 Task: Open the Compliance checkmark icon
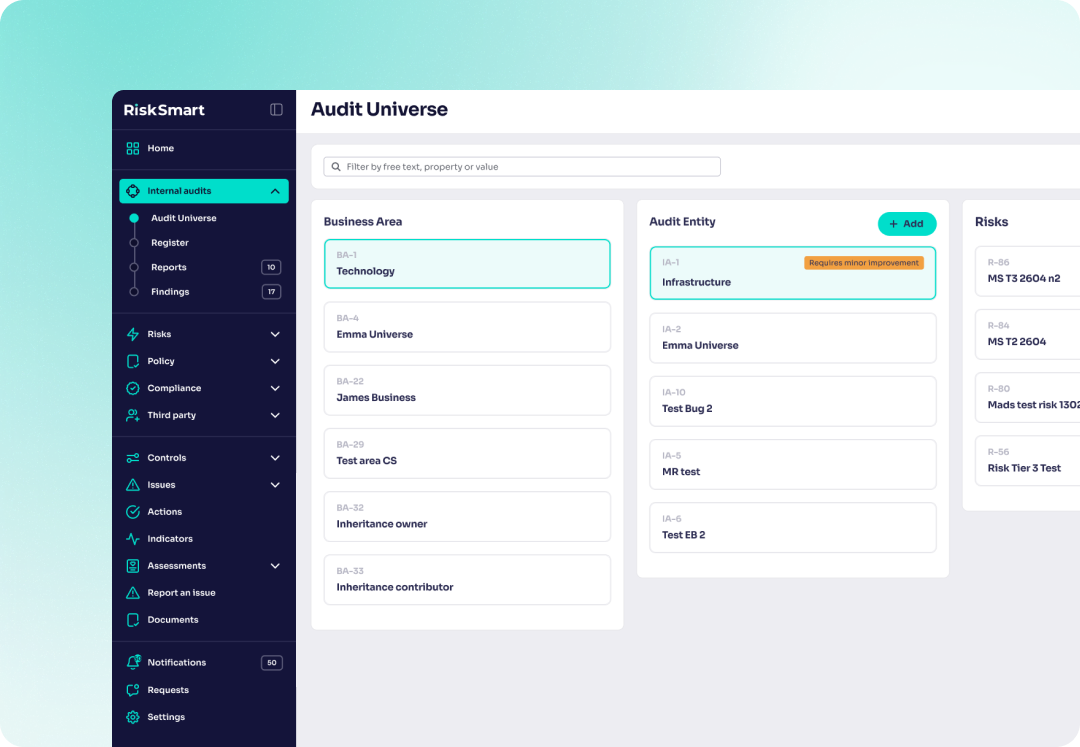pyautogui.click(x=133, y=387)
